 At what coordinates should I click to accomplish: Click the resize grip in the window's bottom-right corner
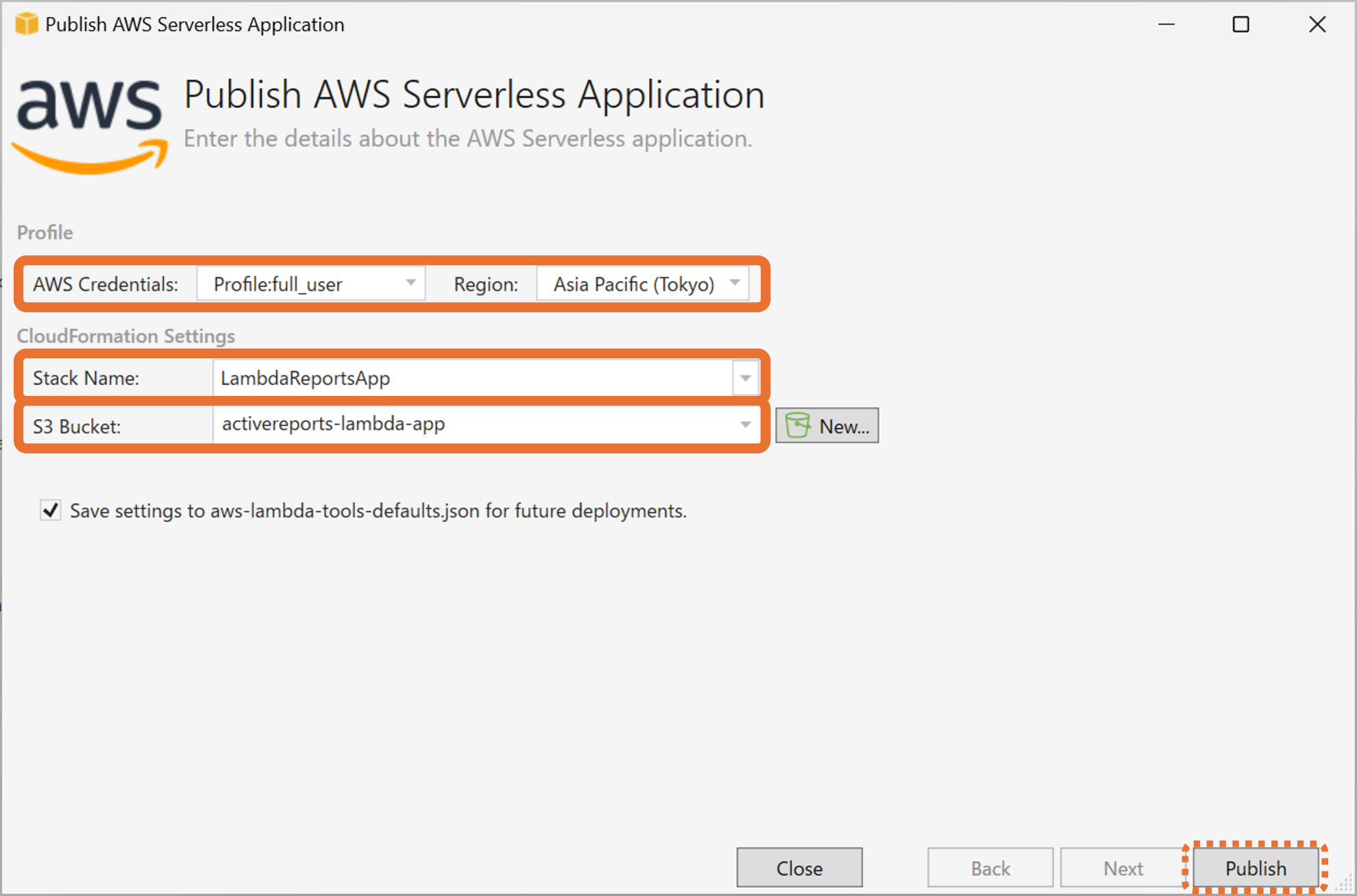(1344, 883)
